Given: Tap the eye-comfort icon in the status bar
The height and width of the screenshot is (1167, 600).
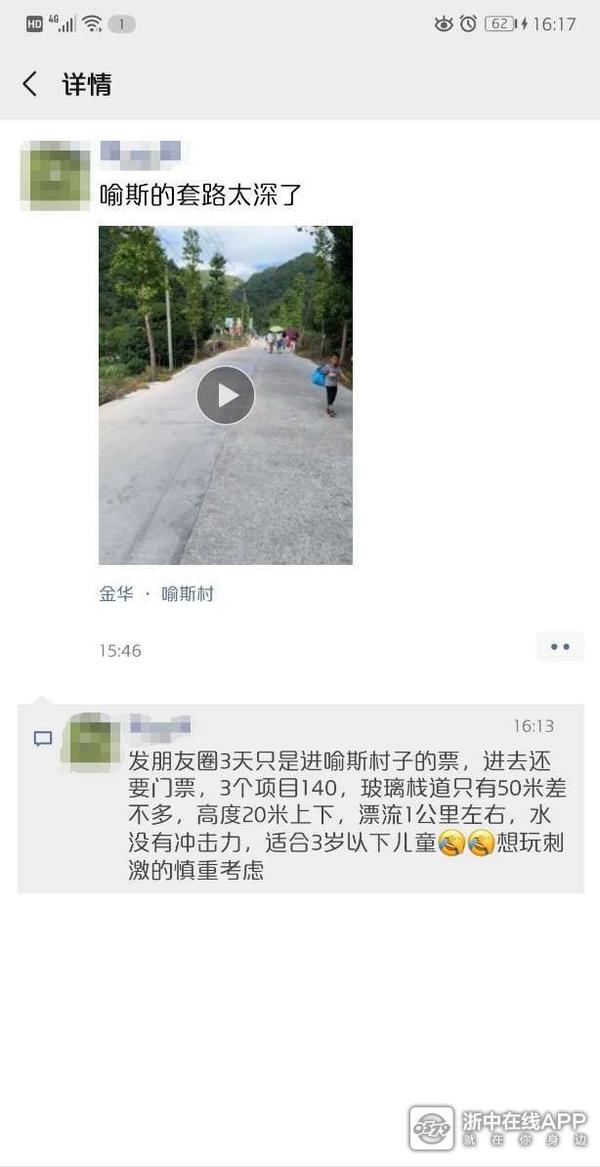Looking at the screenshot, I should tap(444, 24).
